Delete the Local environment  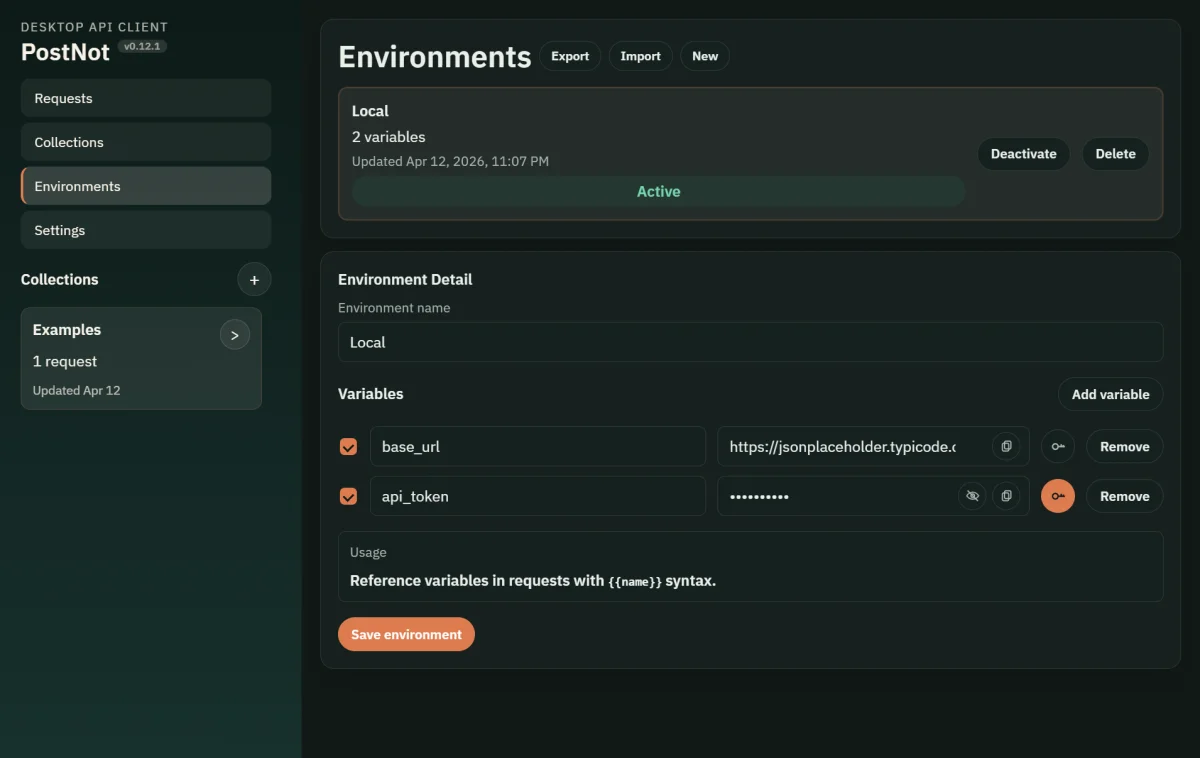[x=1115, y=154]
